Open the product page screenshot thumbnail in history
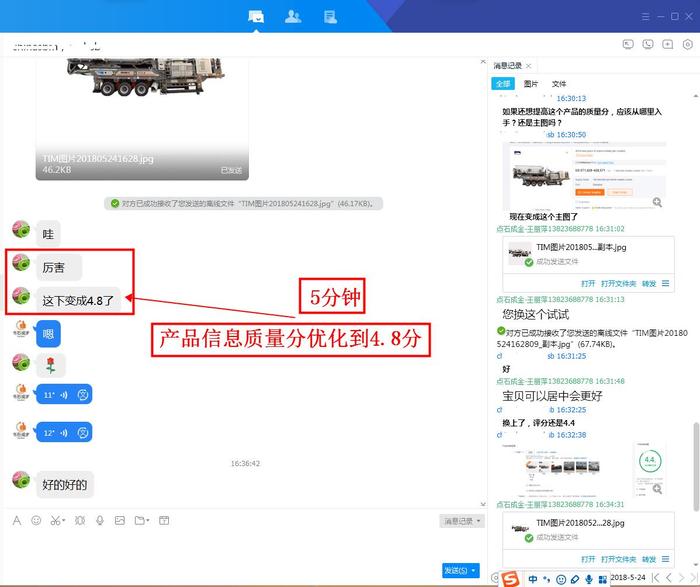Screen dimensions: 700x587 [x=584, y=176]
